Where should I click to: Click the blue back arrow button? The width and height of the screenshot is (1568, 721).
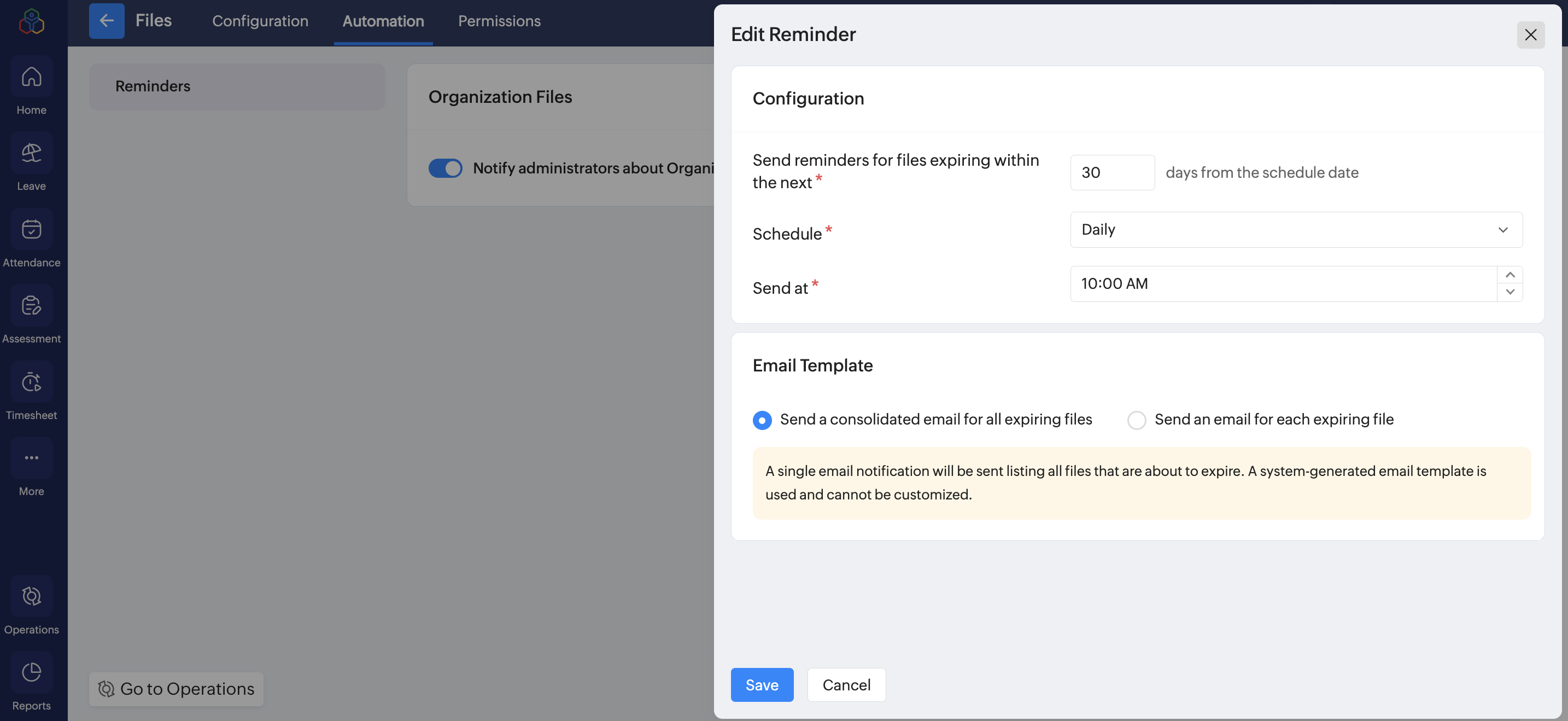coord(107,21)
